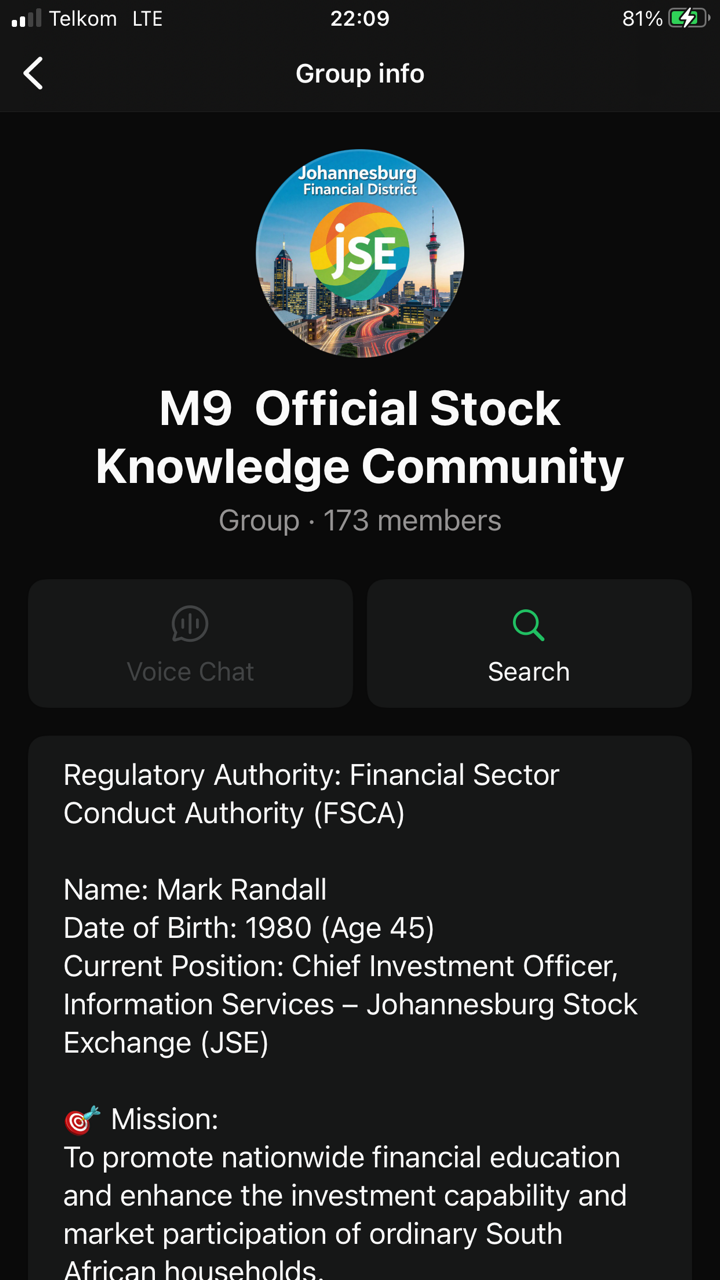Tap the Current Position description text
The width and height of the screenshot is (720, 1280).
(x=350, y=1004)
